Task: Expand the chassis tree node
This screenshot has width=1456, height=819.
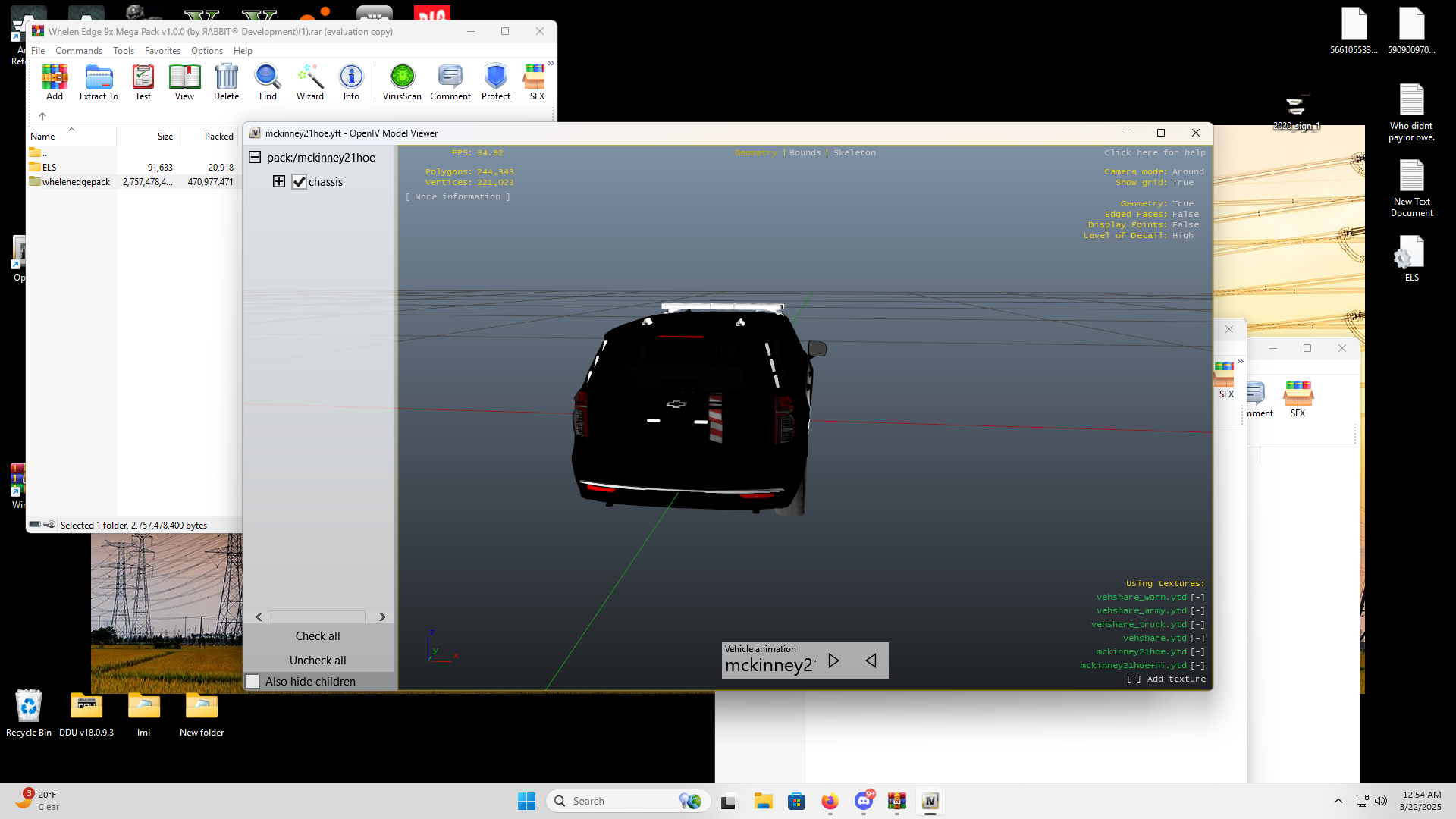Action: pyautogui.click(x=279, y=182)
